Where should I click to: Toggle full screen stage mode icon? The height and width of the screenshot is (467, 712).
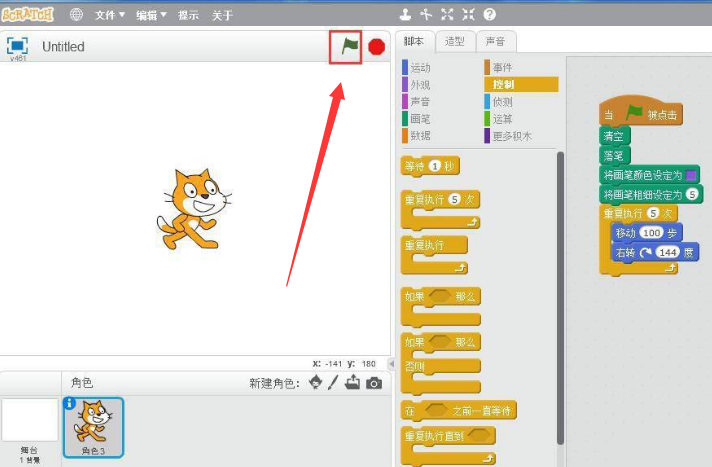17,46
